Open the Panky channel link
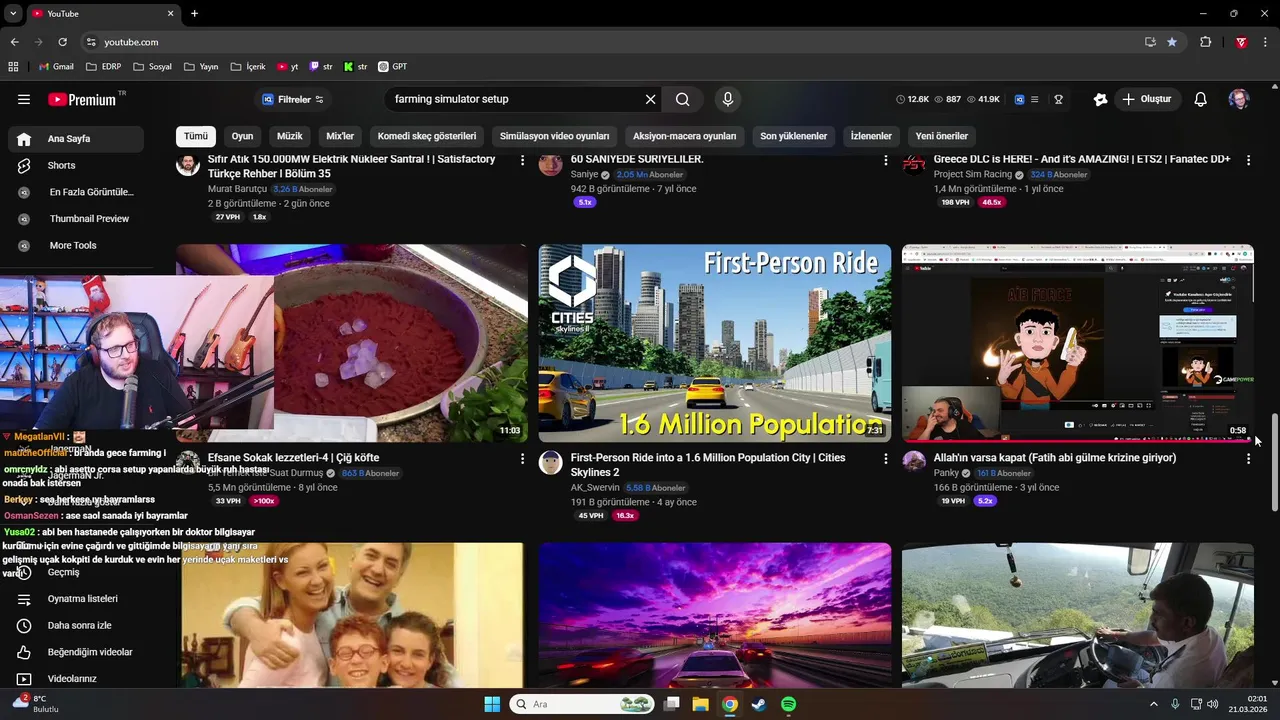This screenshot has height=720, width=1280. tap(946, 473)
